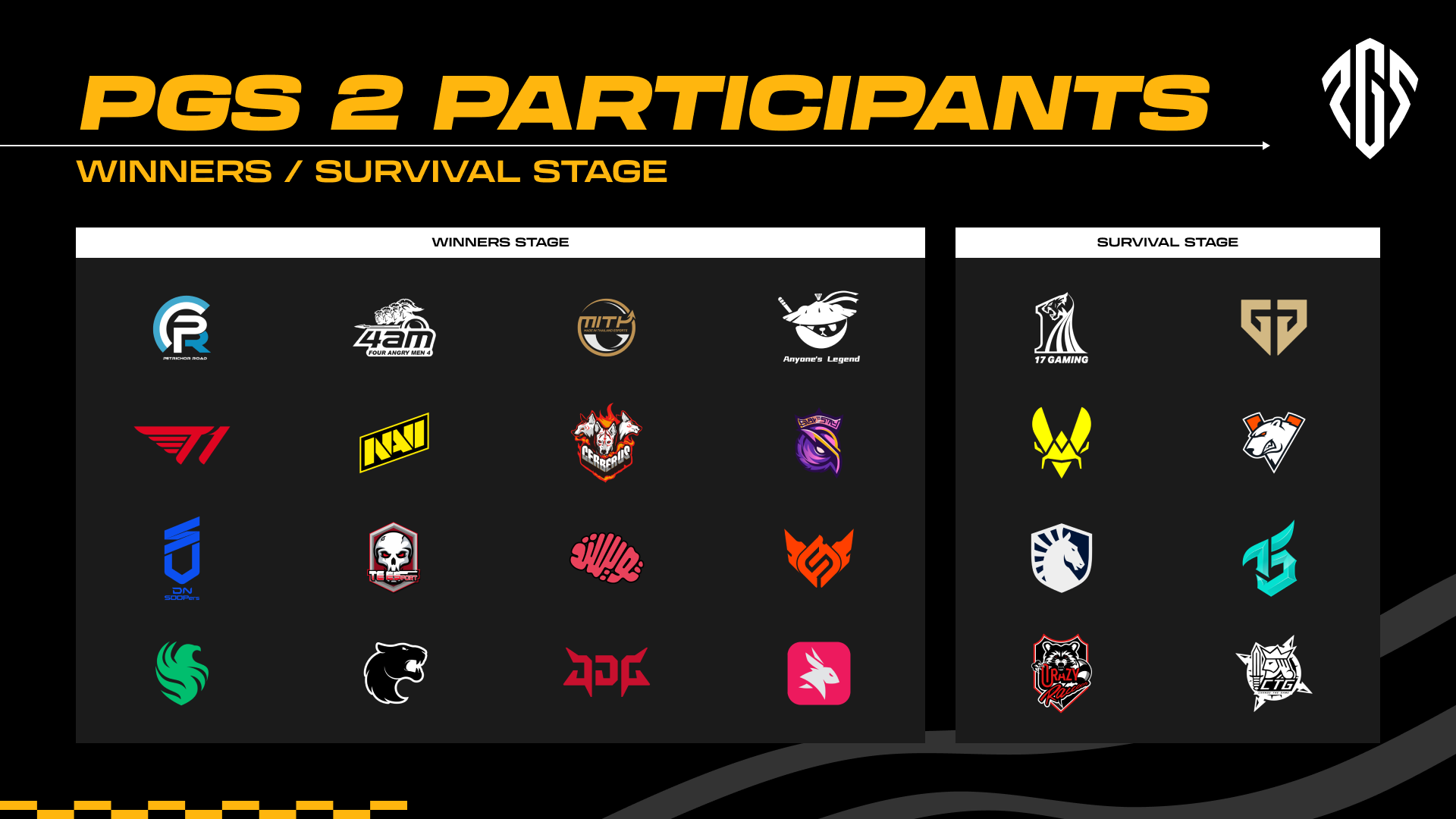Click the Petrichor Road team logo

coord(182,328)
